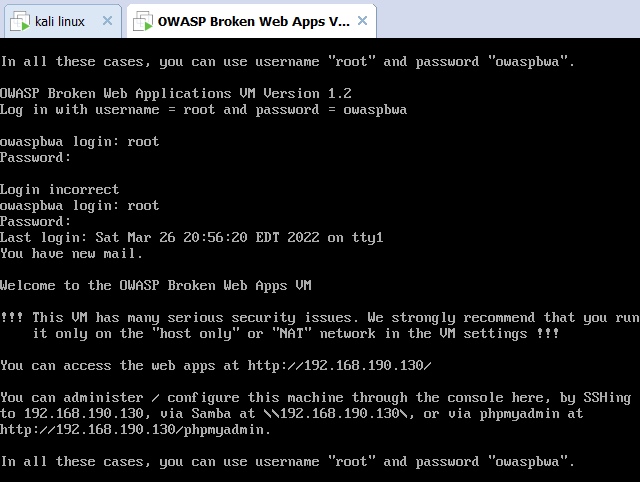Click the "This VM has many serious security issues" line
The image size is (640, 482).
click(320, 318)
